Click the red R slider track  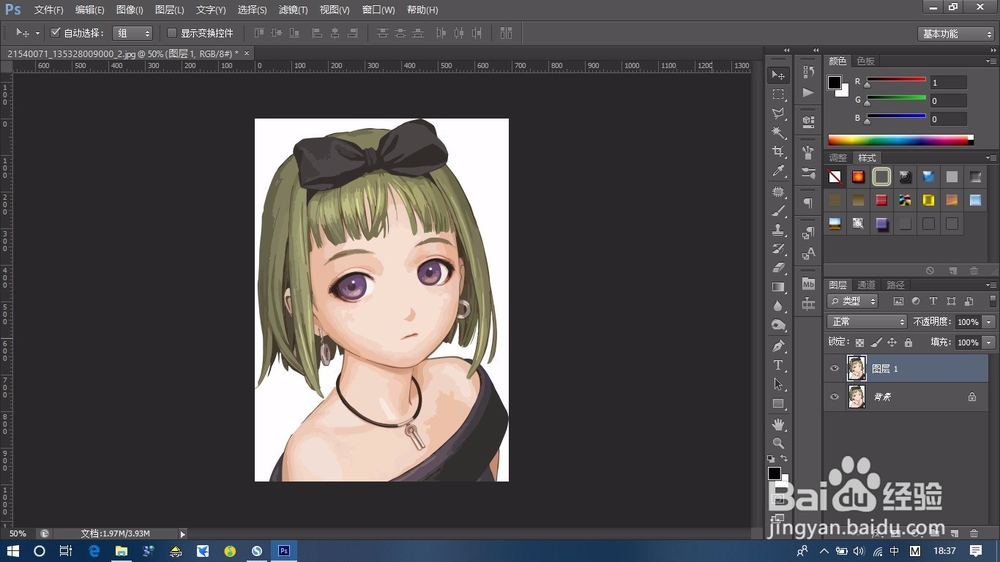coord(896,80)
